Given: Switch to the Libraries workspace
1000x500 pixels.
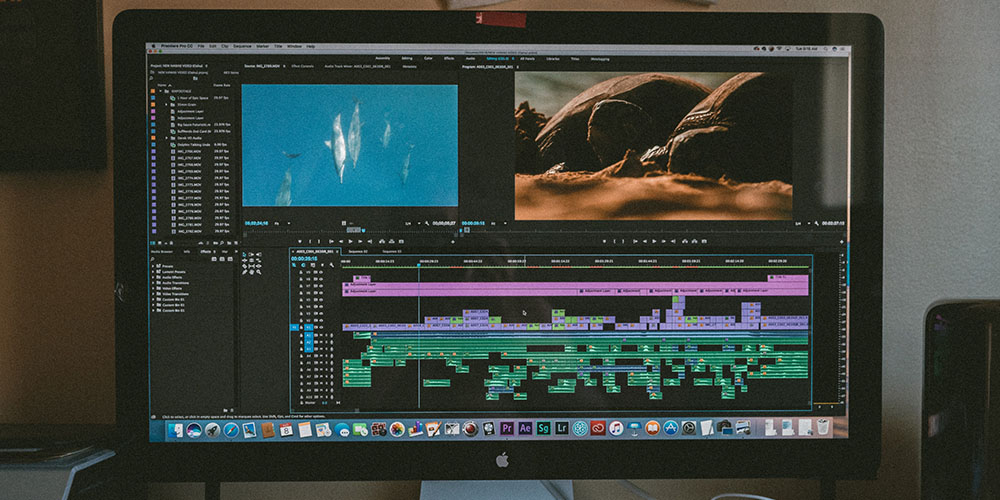Looking at the screenshot, I should [552, 58].
